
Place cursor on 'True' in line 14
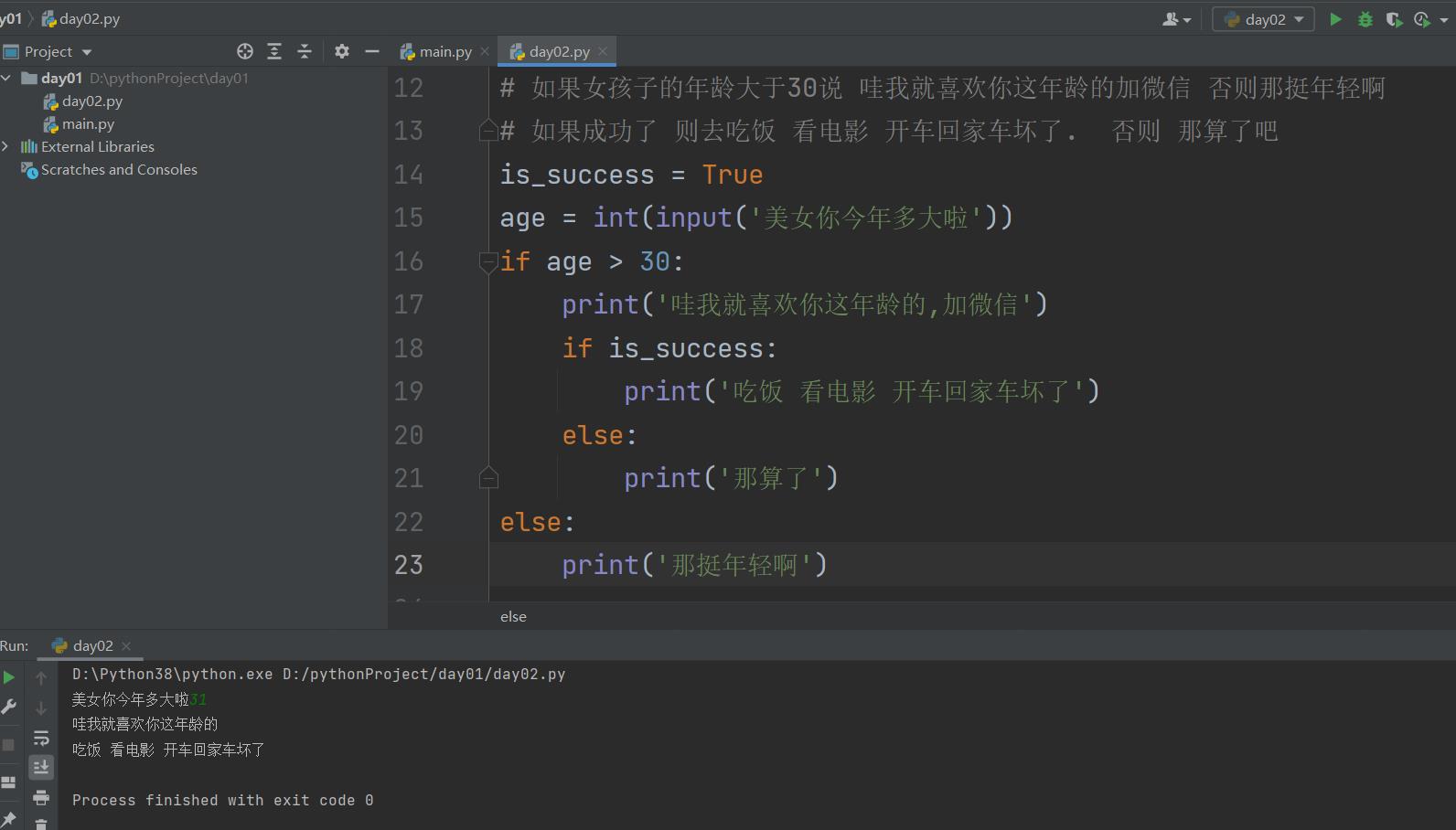click(733, 175)
